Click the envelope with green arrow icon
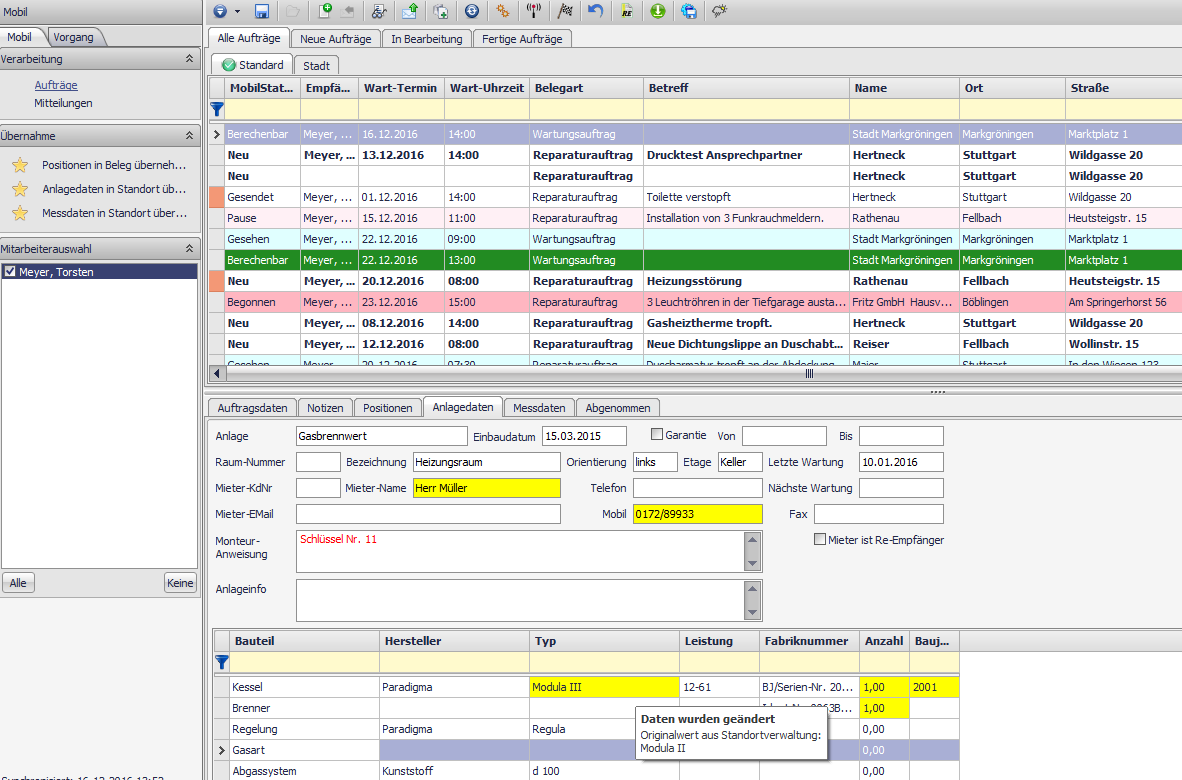 pos(409,12)
